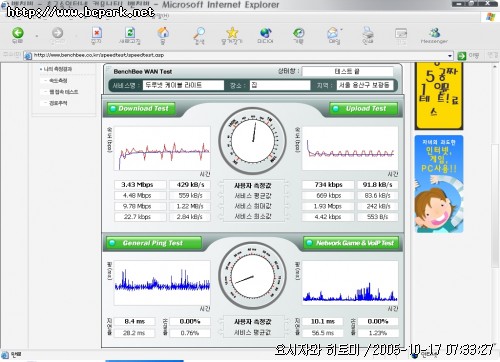Screen dimensions: 500x362
Task: Click the page icon in address bar
Action: click(28, 55)
